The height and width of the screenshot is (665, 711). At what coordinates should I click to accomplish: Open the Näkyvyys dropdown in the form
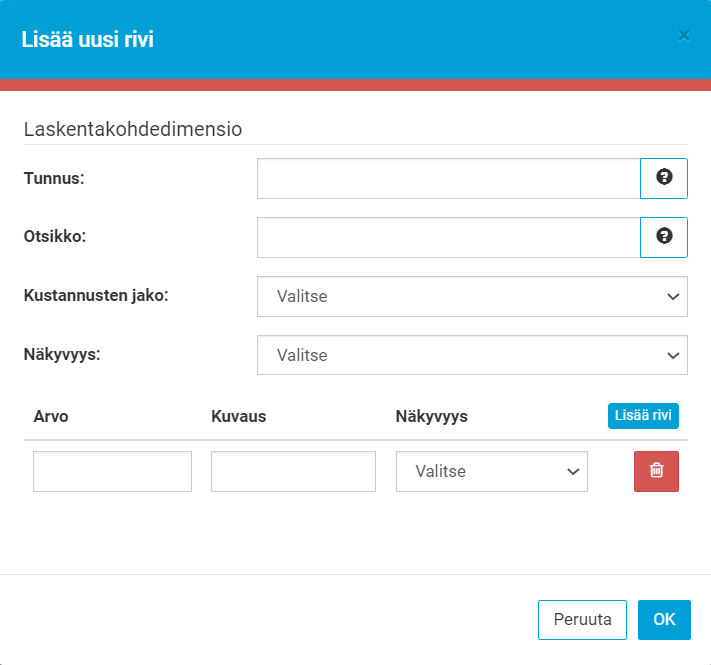(x=472, y=355)
